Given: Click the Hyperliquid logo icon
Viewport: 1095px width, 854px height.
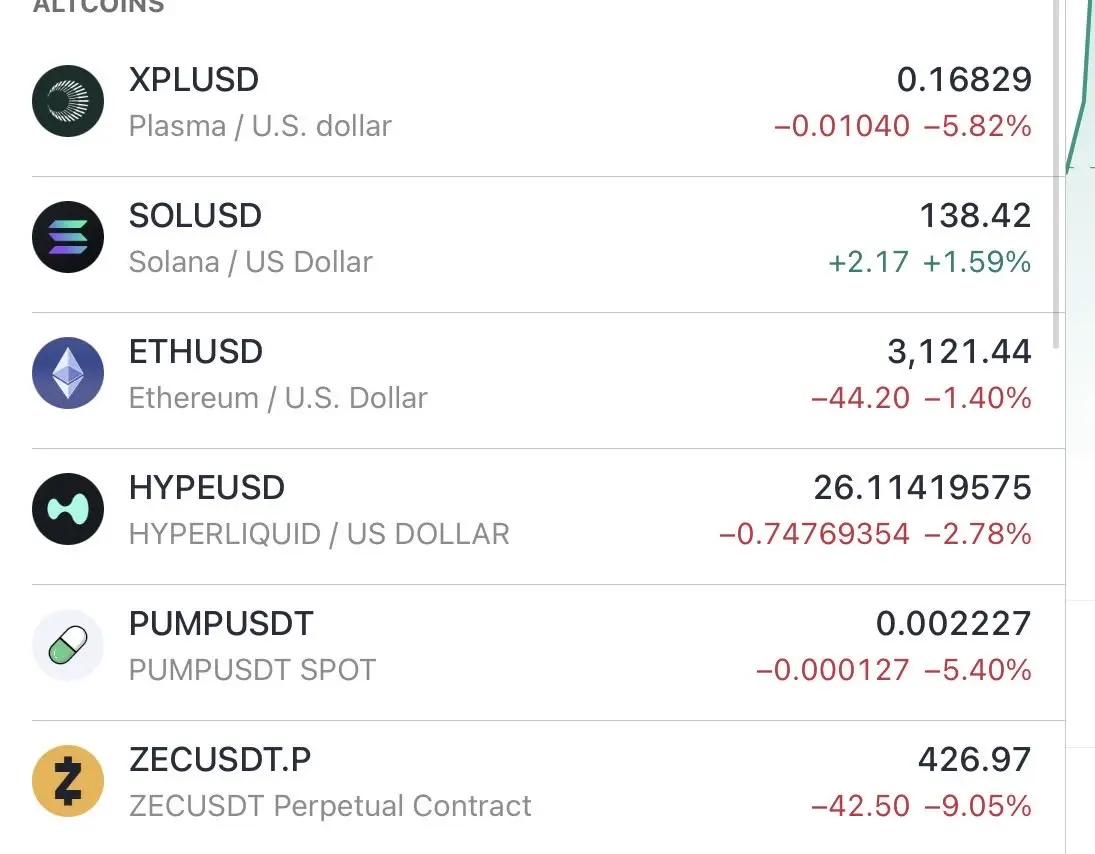Looking at the screenshot, I should coord(68,509).
